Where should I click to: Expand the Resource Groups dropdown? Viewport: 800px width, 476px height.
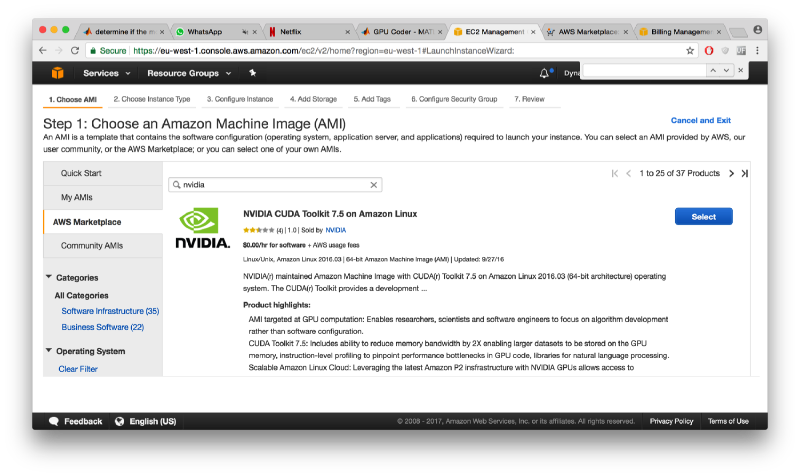point(189,73)
